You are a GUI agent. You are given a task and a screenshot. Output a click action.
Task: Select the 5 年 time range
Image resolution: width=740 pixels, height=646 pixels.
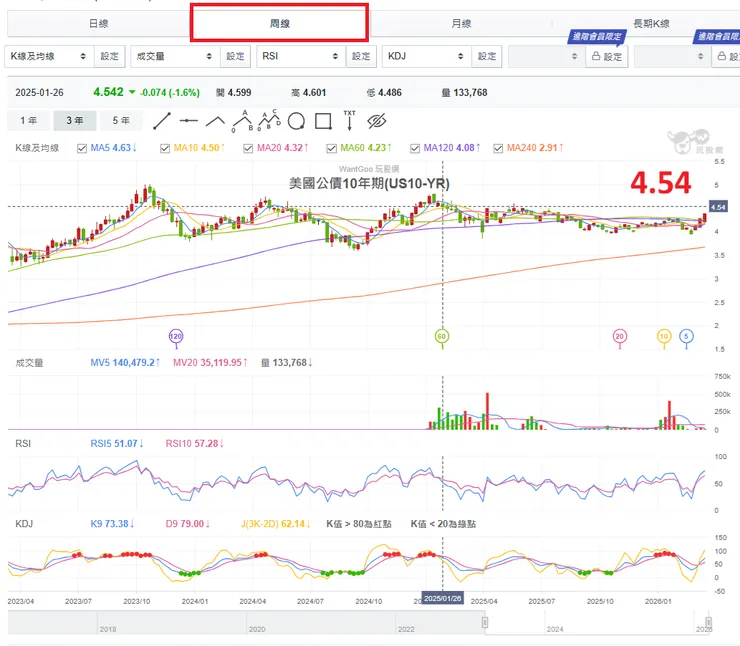pos(121,121)
